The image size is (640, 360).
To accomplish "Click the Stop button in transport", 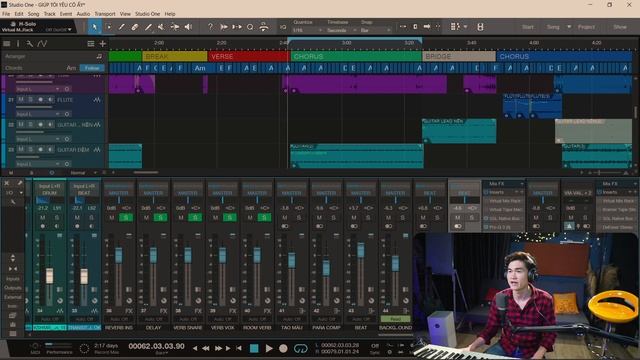I will click(x=254, y=348).
